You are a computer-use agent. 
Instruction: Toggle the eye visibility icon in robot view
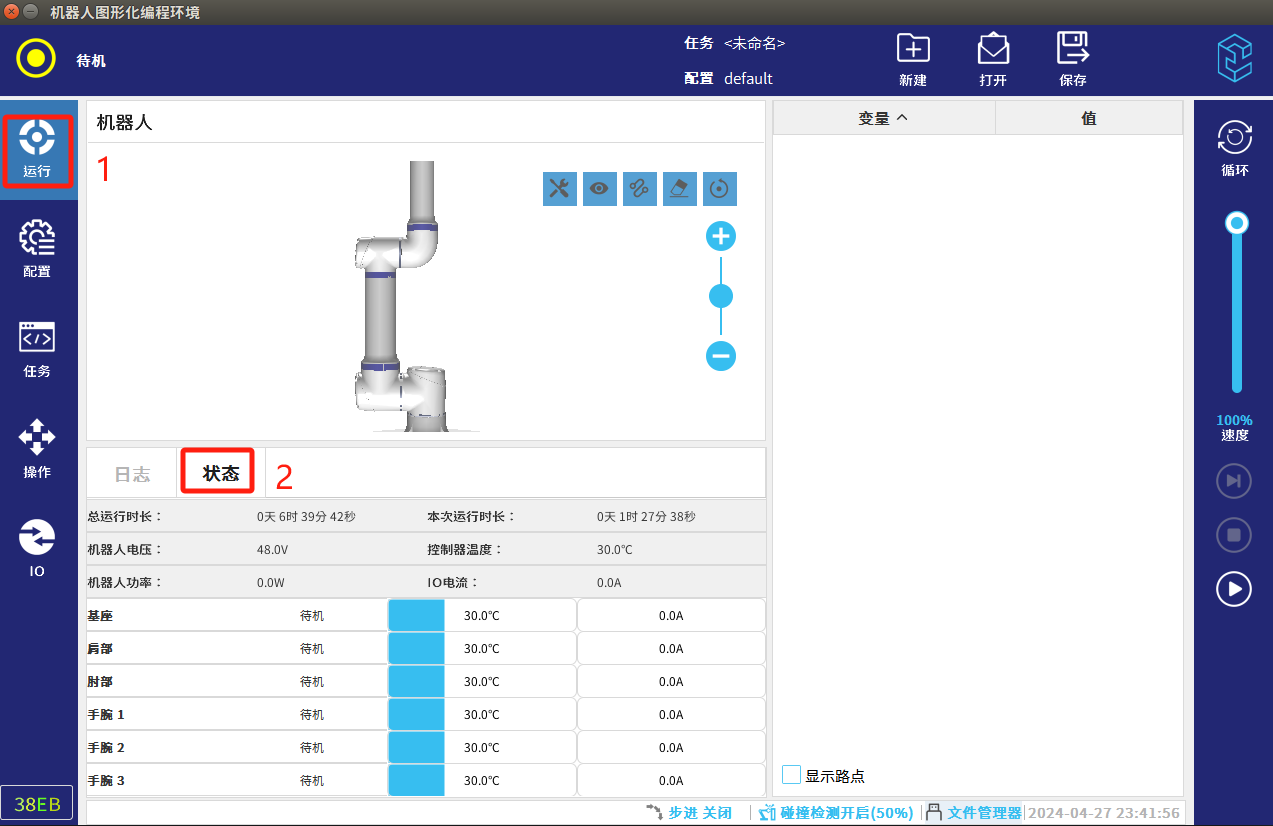coord(600,188)
